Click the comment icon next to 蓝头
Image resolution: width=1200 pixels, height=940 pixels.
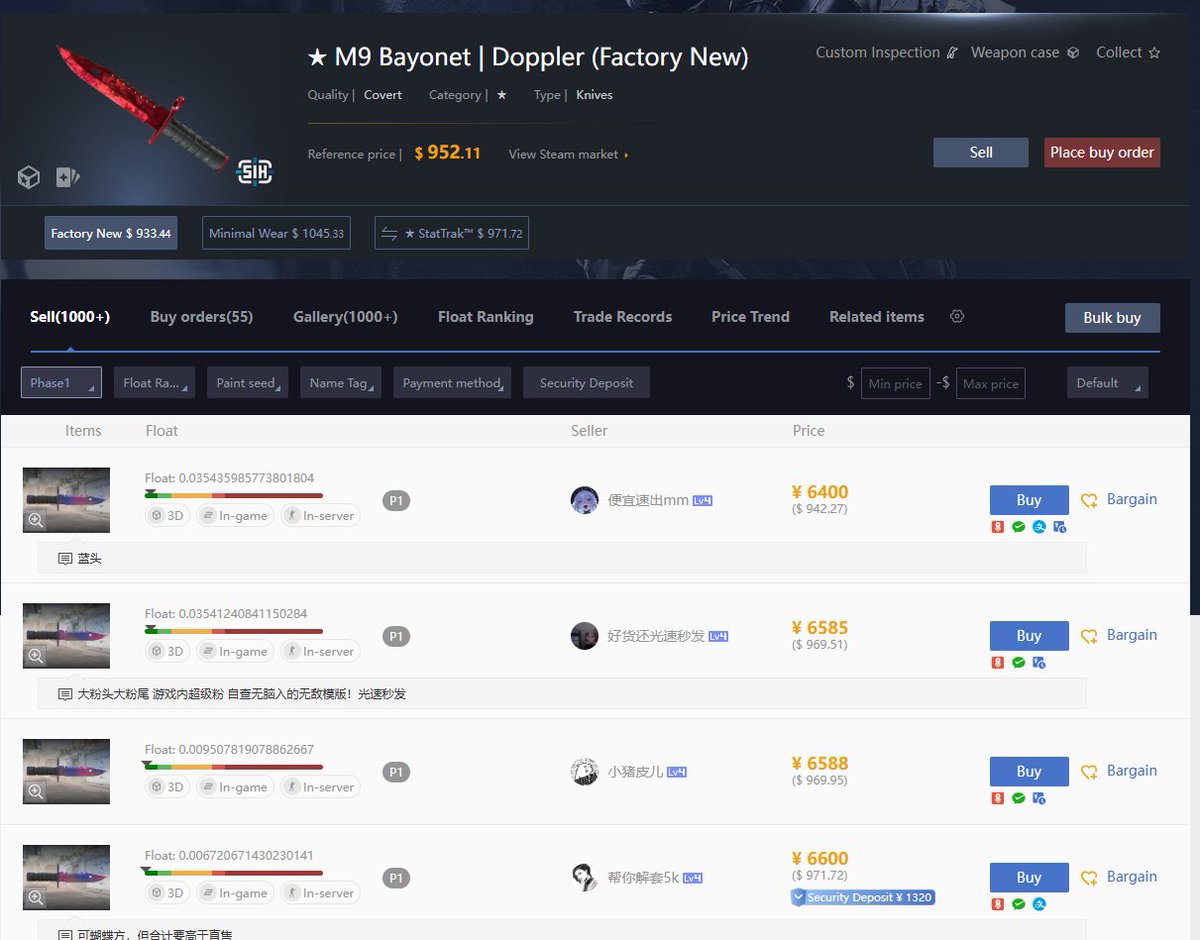[65, 558]
